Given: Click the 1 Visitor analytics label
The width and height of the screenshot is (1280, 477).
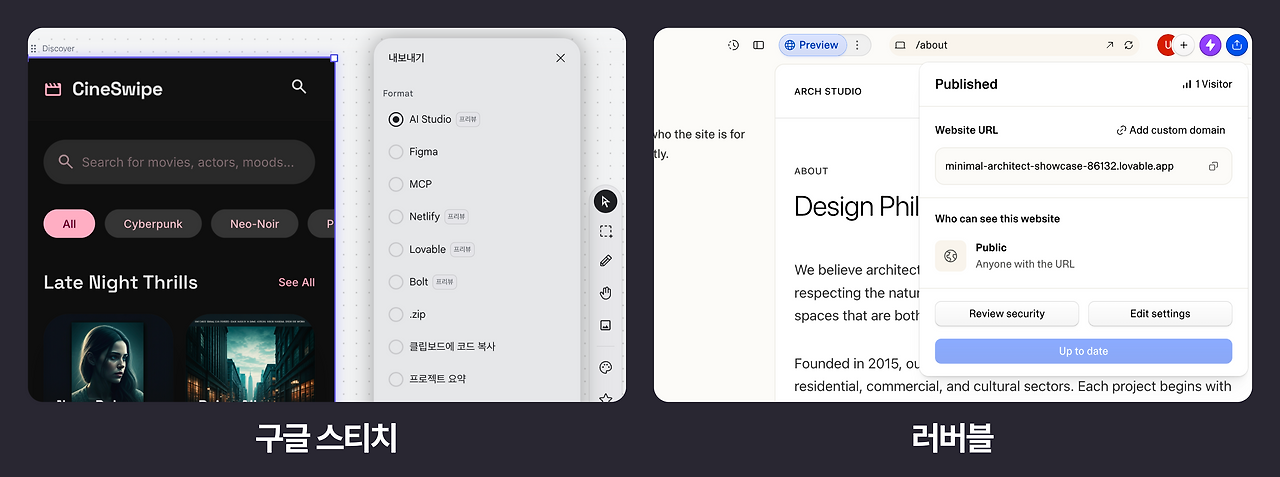Looking at the screenshot, I should [x=1207, y=84].
